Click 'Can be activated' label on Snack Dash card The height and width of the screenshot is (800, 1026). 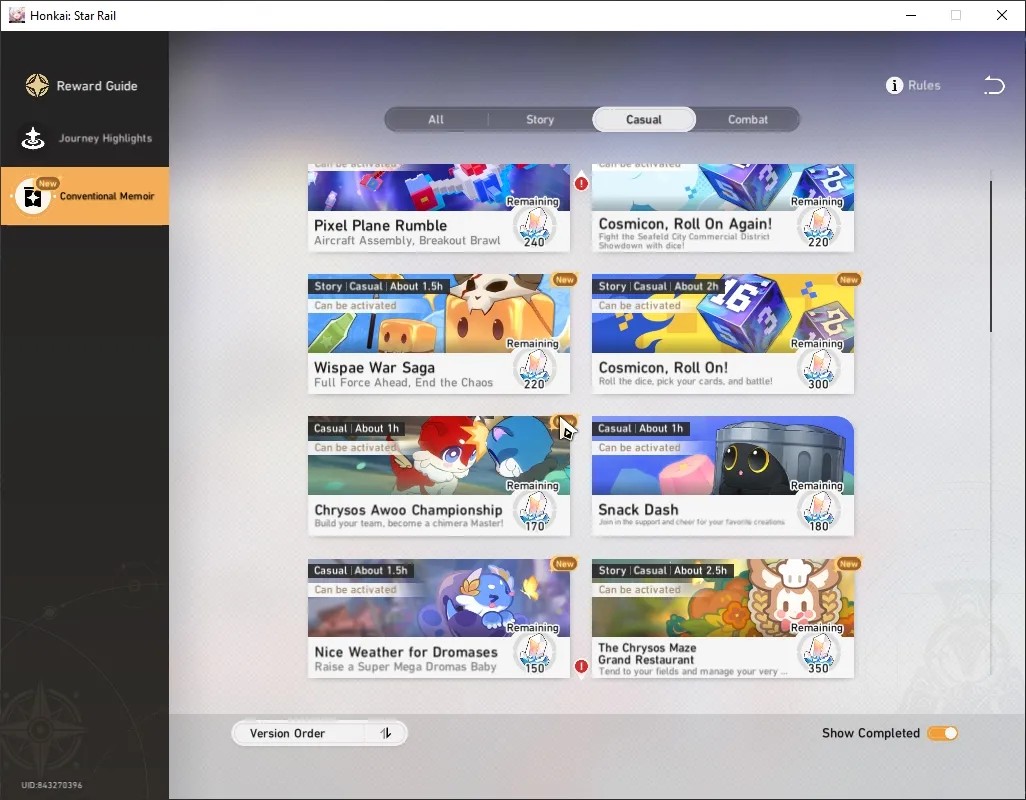639,447
